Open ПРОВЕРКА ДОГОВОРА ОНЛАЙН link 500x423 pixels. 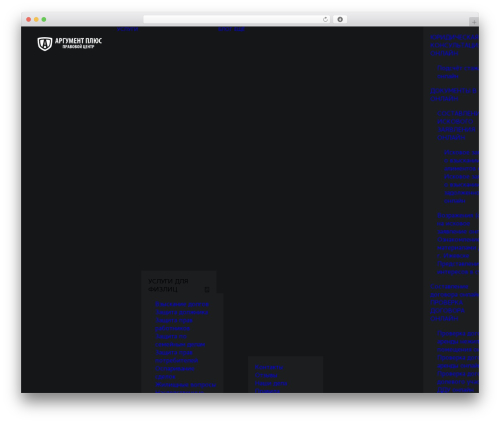tap(447, 310)
